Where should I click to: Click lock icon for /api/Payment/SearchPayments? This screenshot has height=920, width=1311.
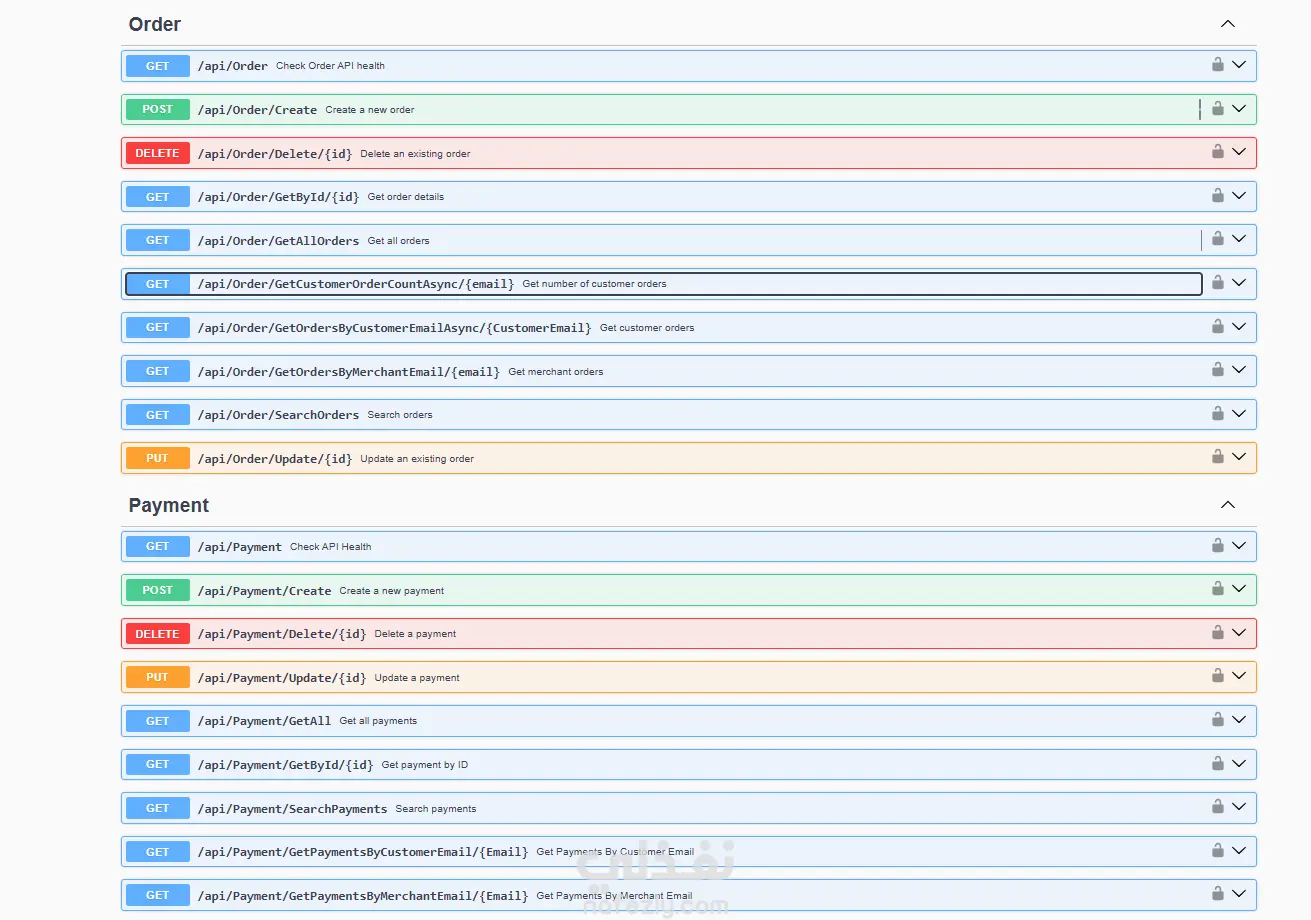[1217, 807]
